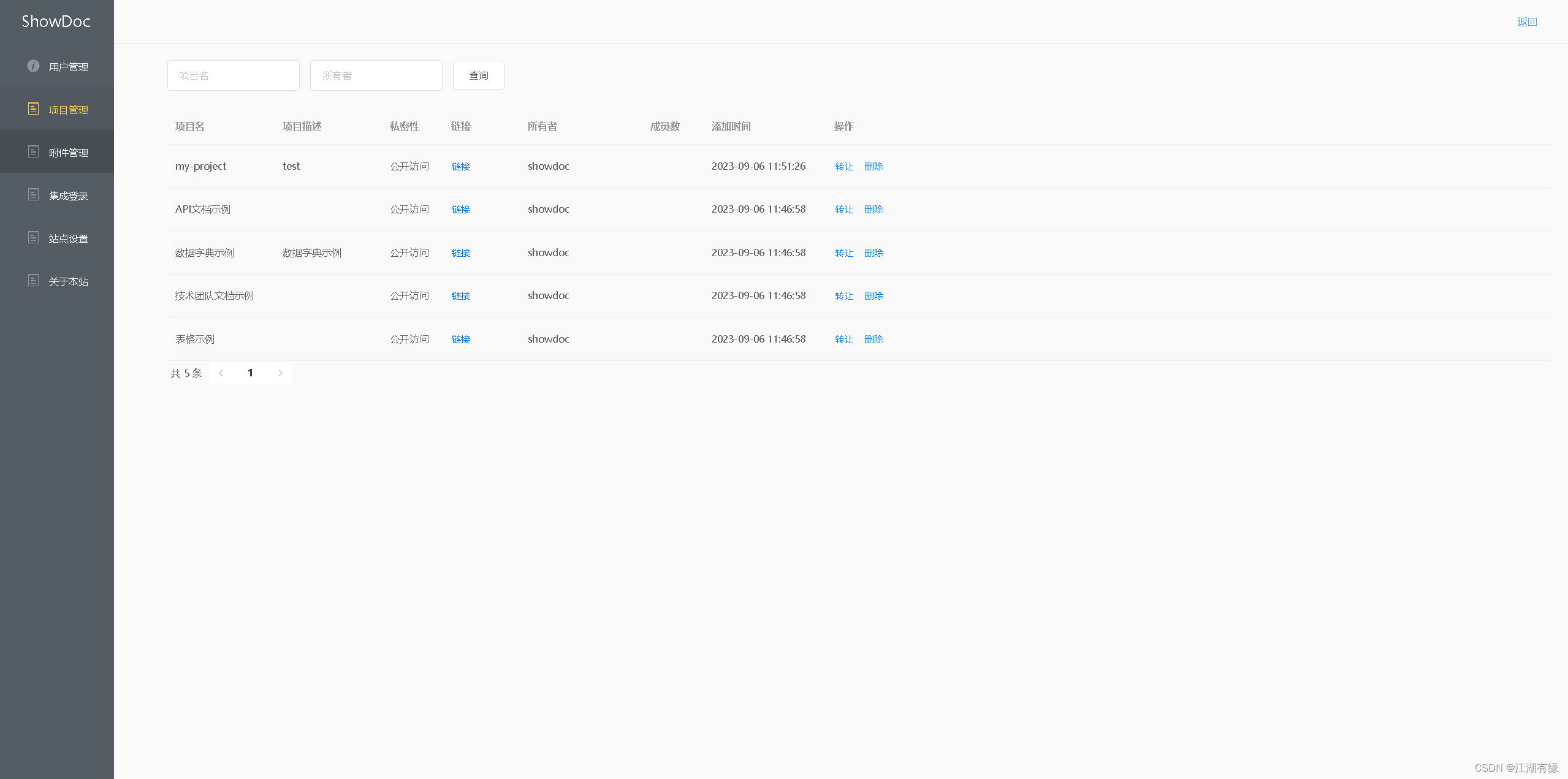Click 删除 for my-project
1568x779 pixels.
[874, 167]
